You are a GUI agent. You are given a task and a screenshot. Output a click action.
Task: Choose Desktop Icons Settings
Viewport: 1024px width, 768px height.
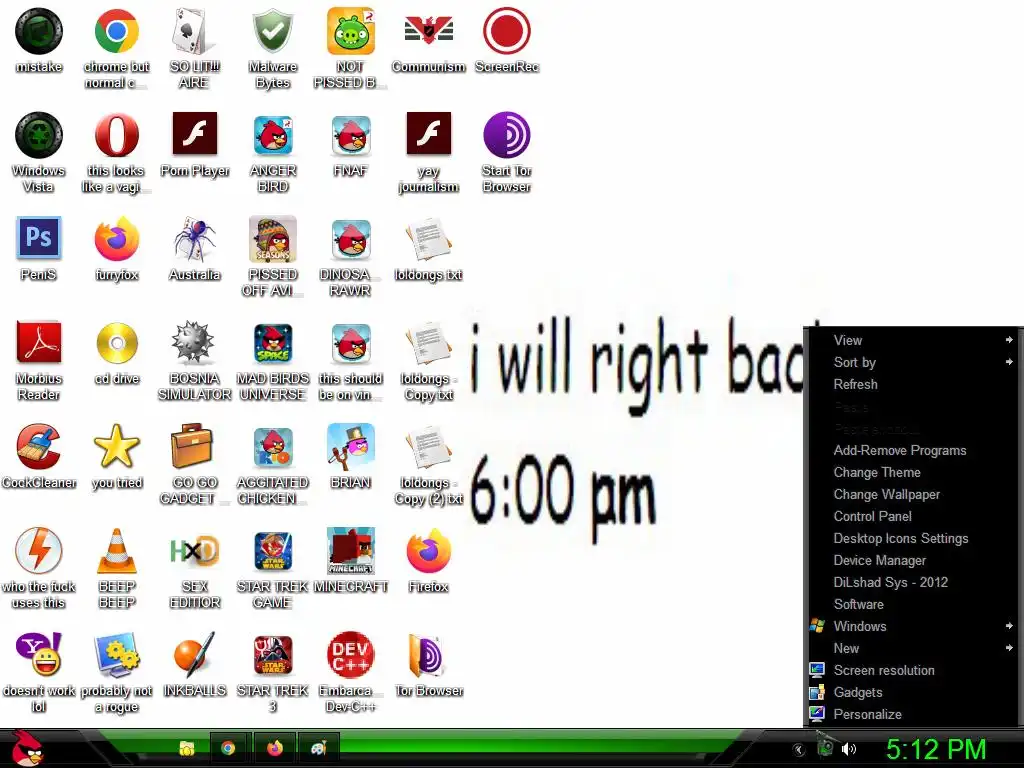912,539
